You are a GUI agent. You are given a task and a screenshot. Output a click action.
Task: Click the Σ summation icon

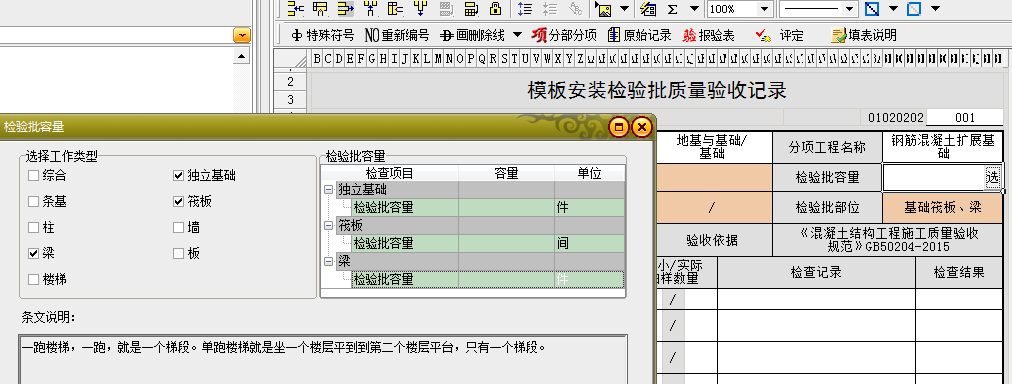(672, 9)
